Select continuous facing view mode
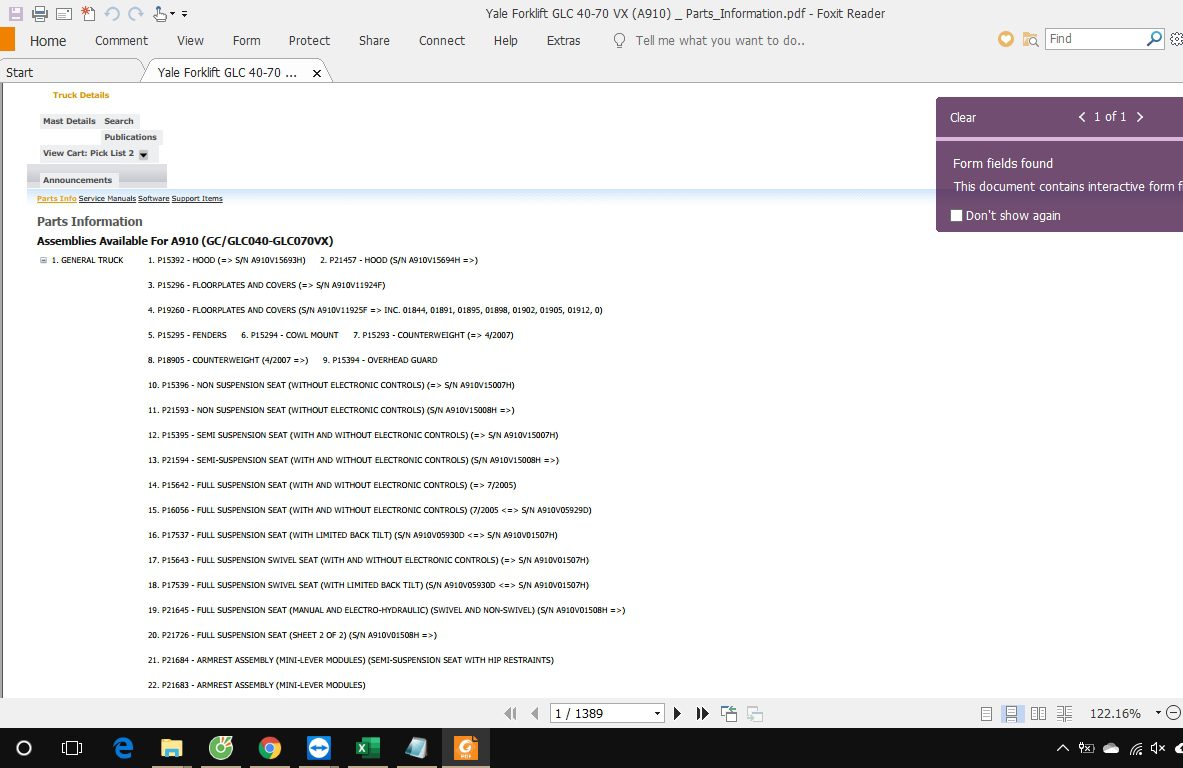 tap(1065, 714)
